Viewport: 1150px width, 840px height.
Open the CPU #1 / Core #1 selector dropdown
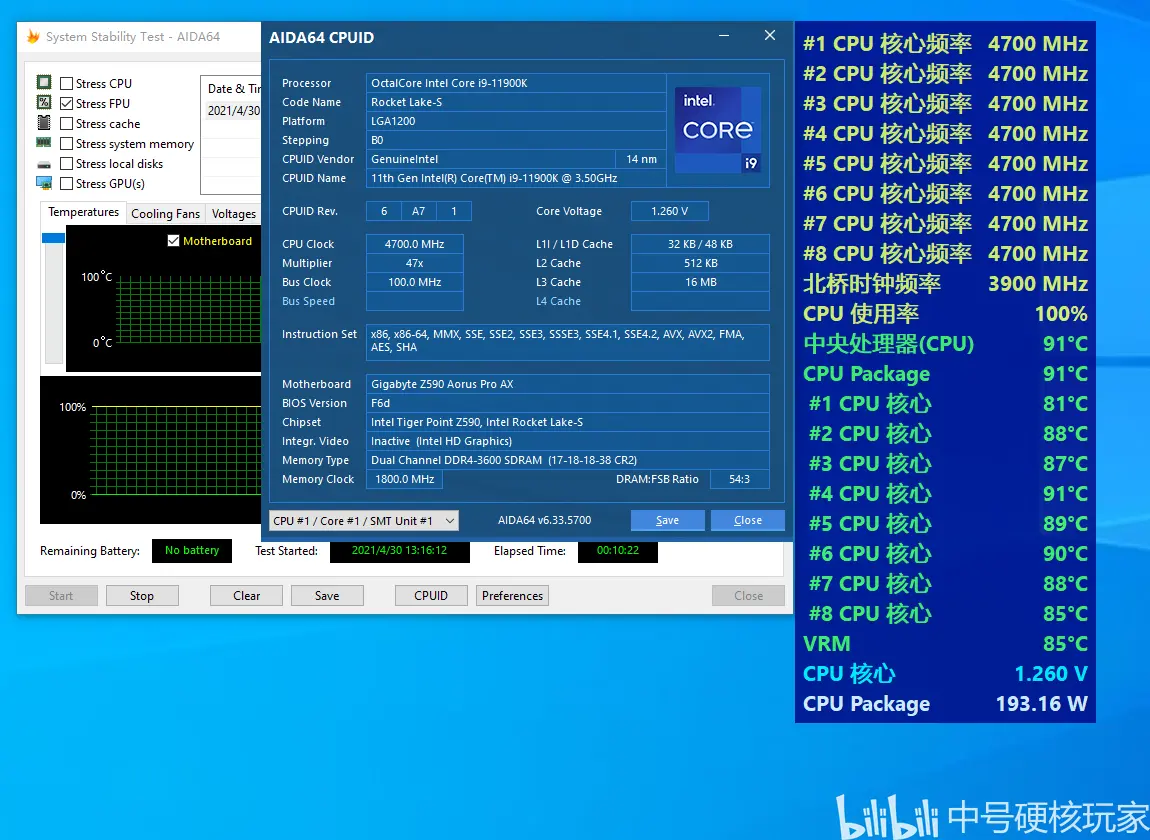(x=364, y=521)
